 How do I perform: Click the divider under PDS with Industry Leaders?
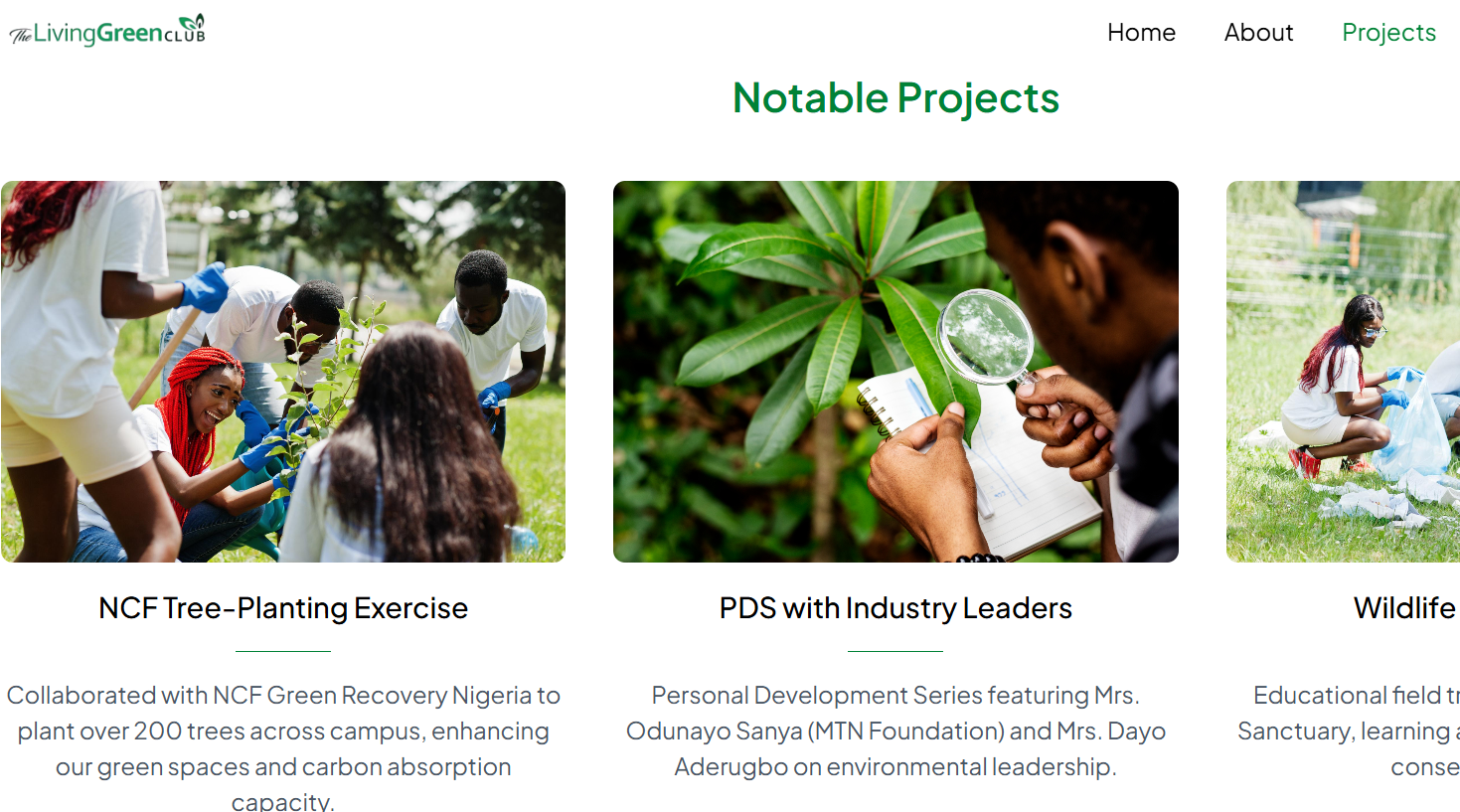(x=895, y=650)
